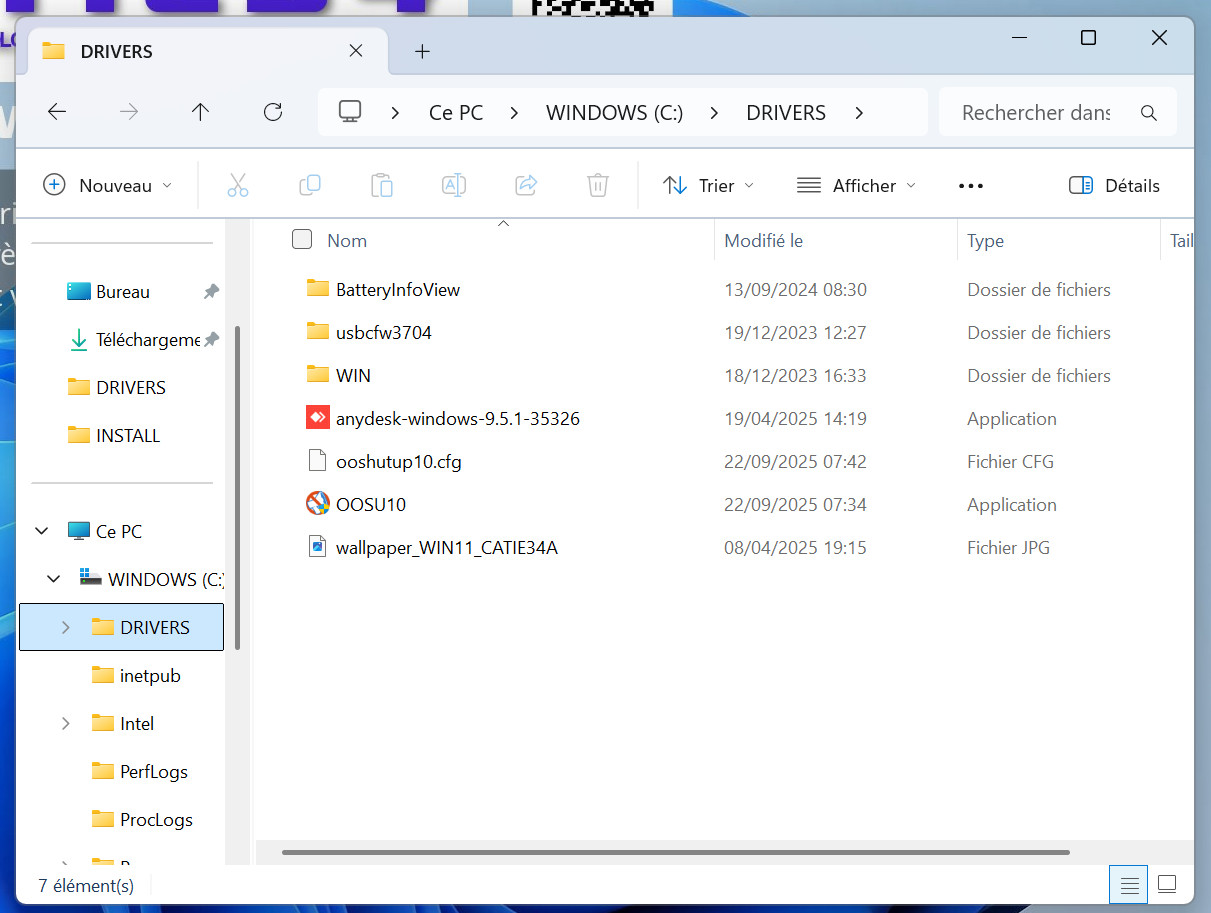Click the Rechercher search field
This screenshot has height=913, width=1211.
coord(1035,112)
